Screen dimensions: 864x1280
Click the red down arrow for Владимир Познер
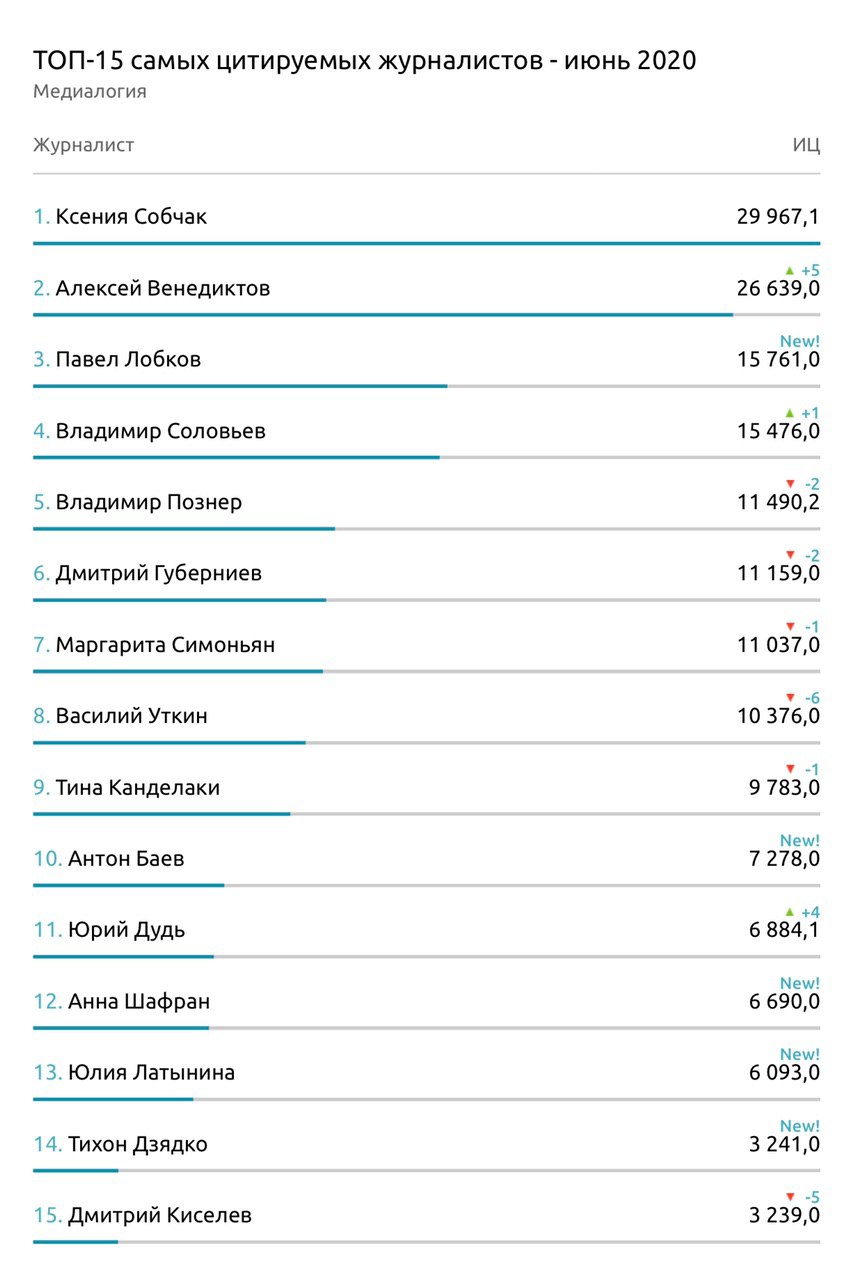[789, 484]
